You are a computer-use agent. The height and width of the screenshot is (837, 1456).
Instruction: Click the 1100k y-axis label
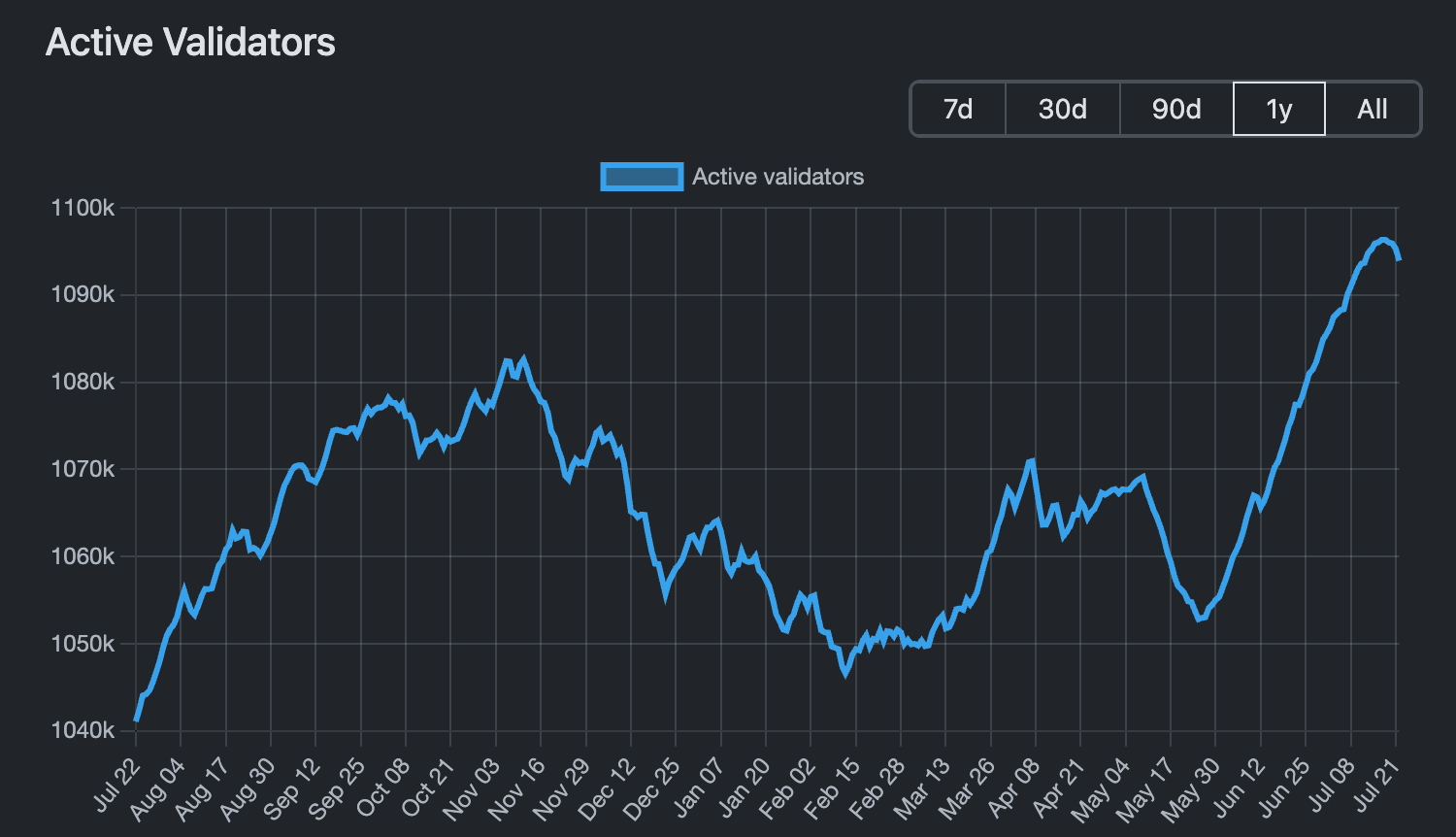85,206
